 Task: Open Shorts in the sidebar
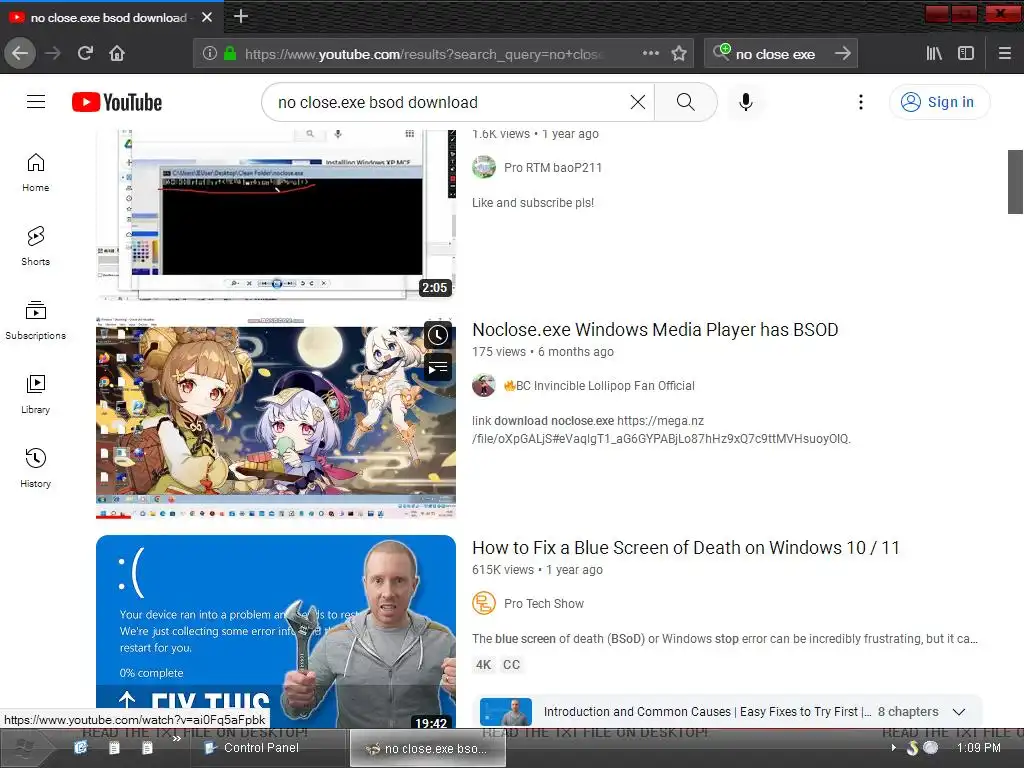click(x=35, y=246)
